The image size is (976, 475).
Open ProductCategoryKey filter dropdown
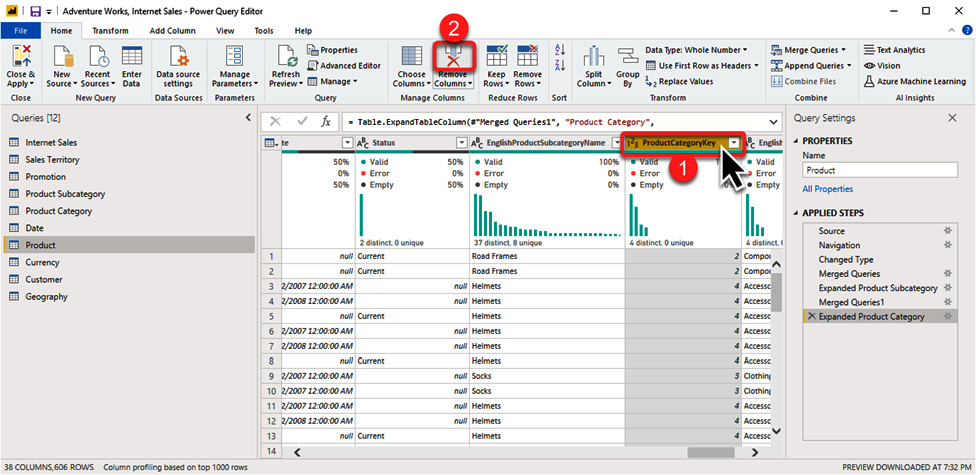pyautogui.click(x=734, y=143)
